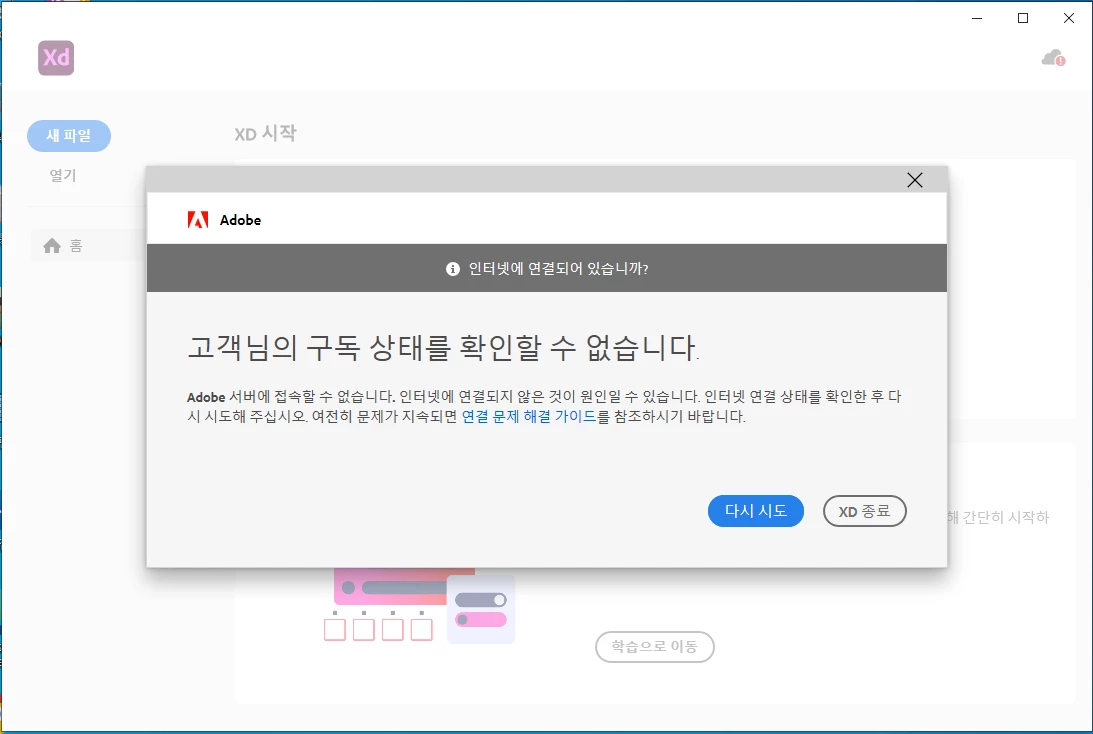
Task: Click the 고객님의 구독 상태를 확인할 수 없습니다 heading
Action: pos(443,347)
